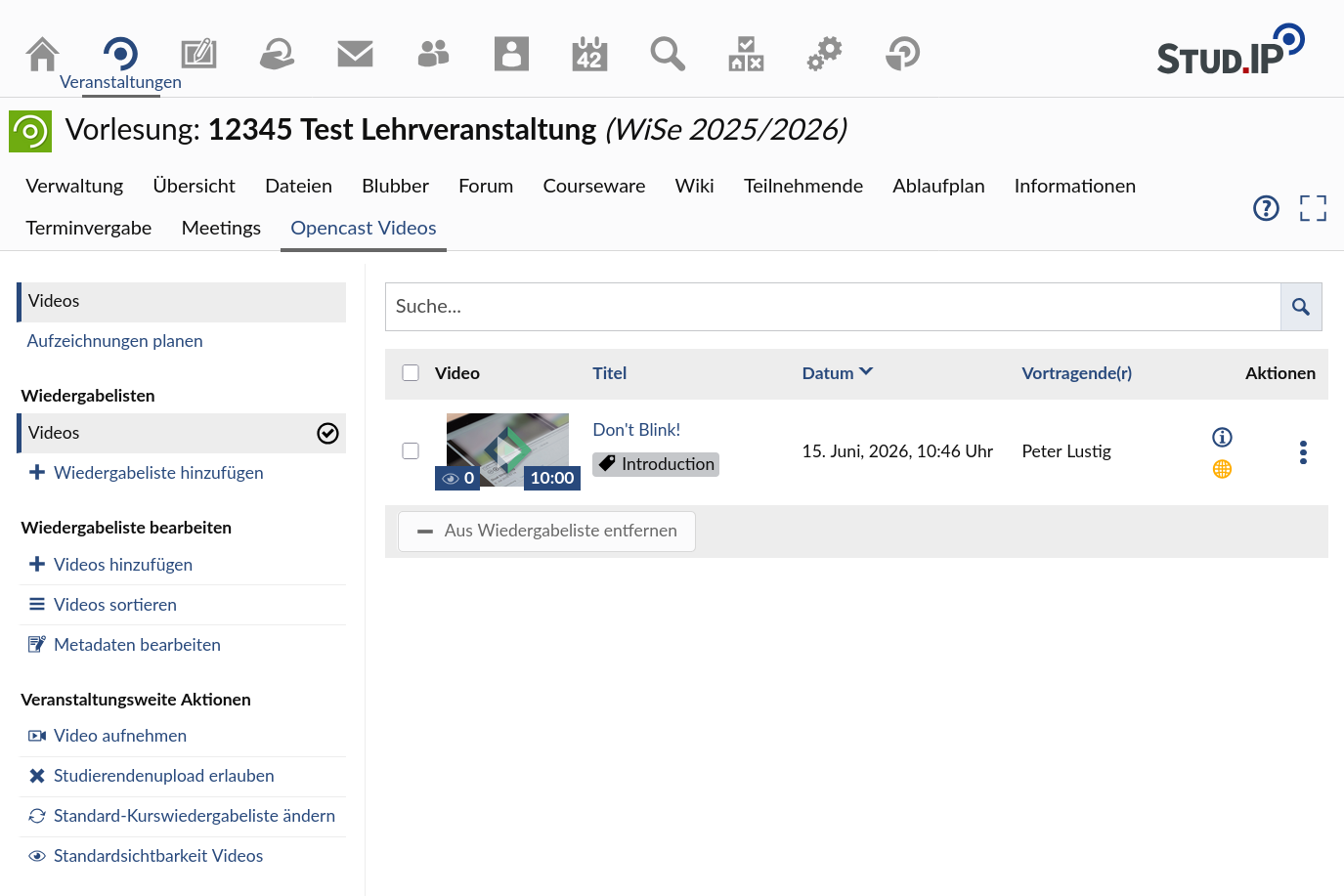Click the Stud.IP logo
Viewport: 1344px width, 896px height.
(x=1231, y=50)
